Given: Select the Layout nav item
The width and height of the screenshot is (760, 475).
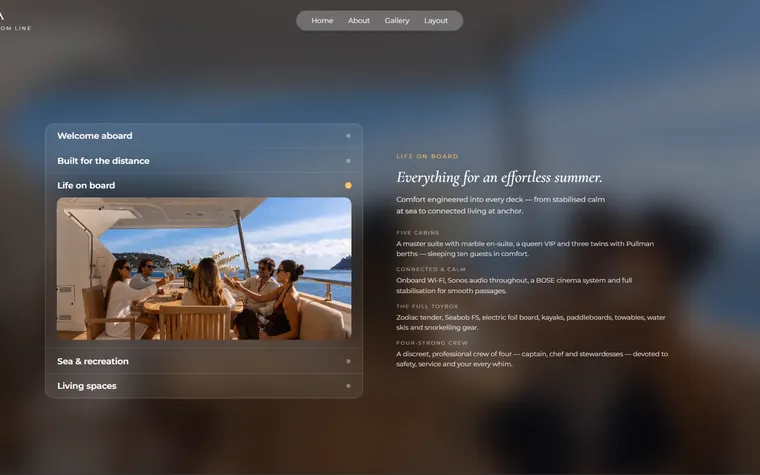Looking at the screenshot, I should [x=436, y=21].
